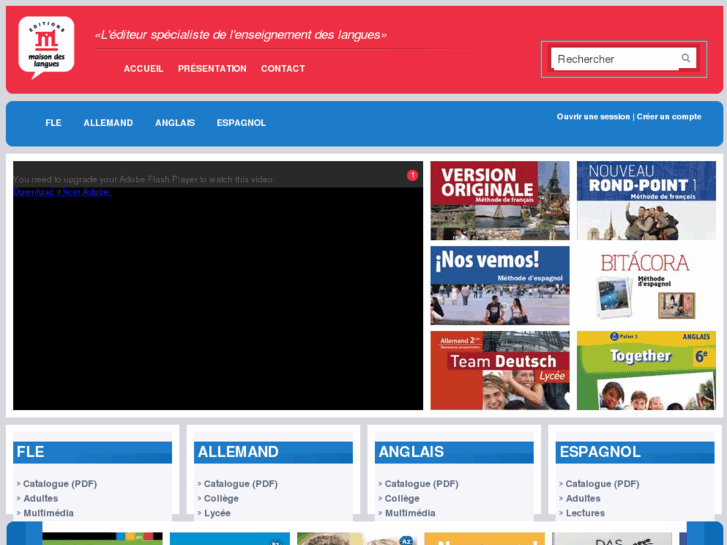
Task: Click the red slide number badge
Action: pyautogui.click(x=412, y=175)
